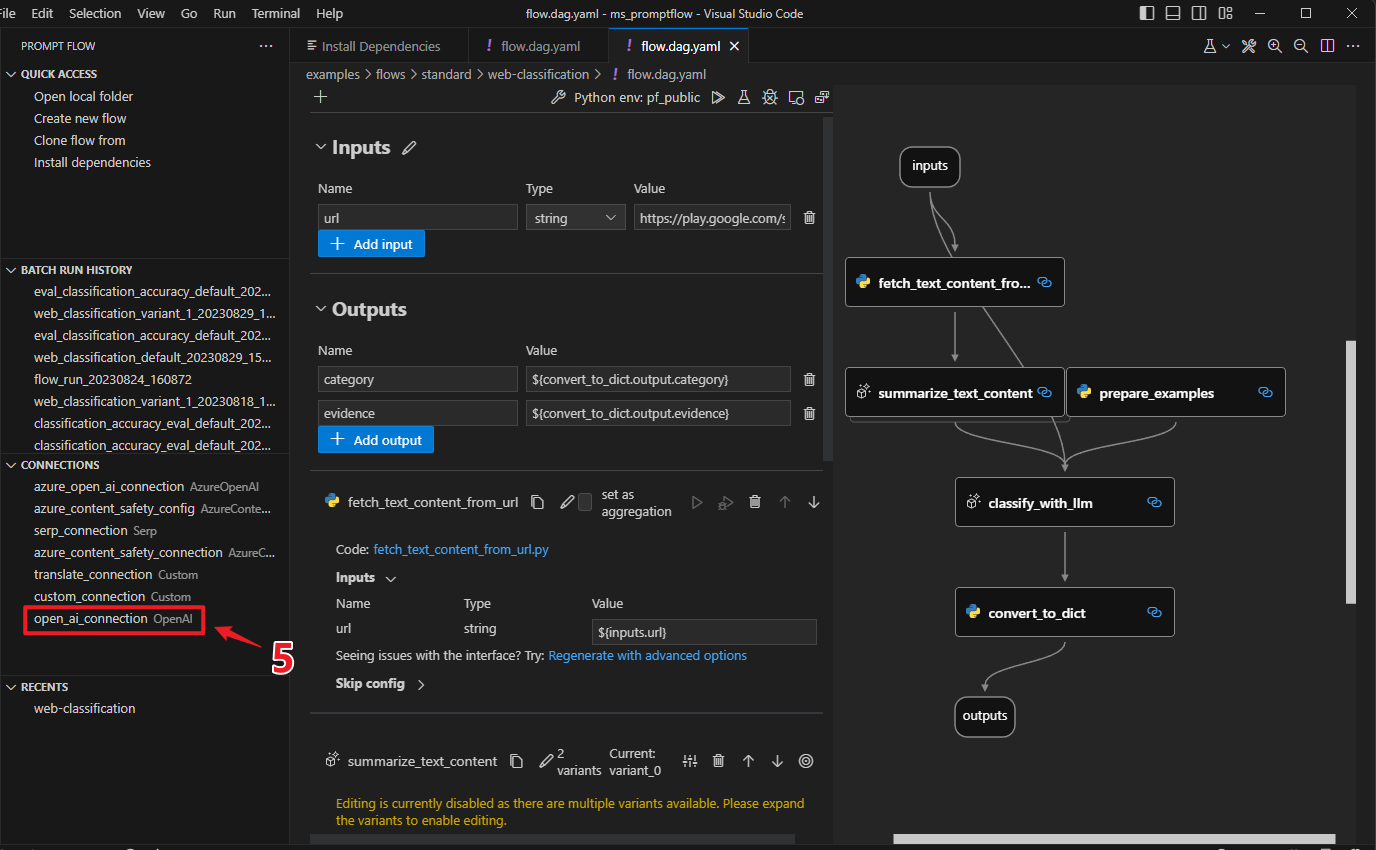Run the flow with the play icon
Screen dimensions: 1376x850
point(718,97)
